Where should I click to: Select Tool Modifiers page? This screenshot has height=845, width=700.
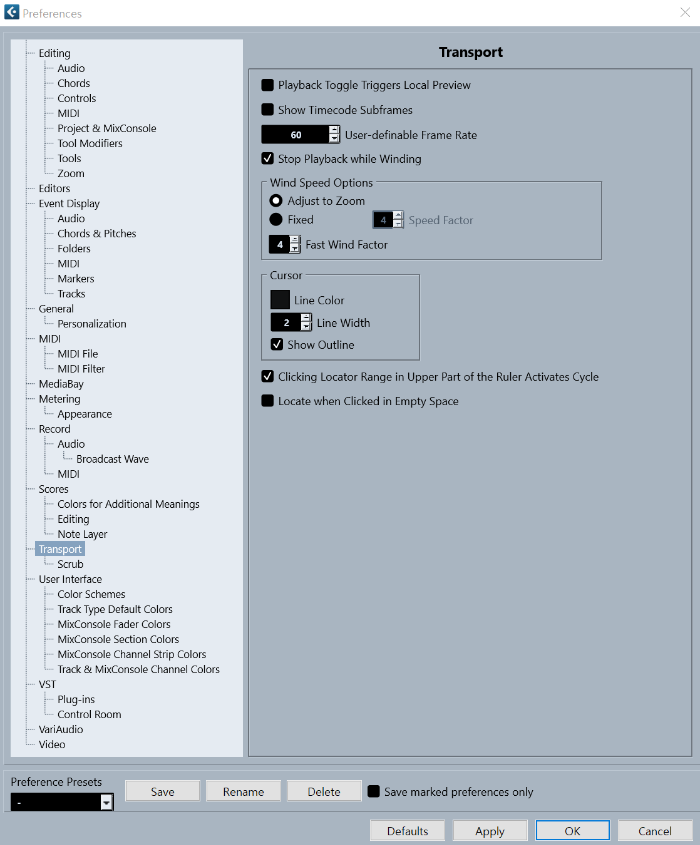(x=90, y=143)
